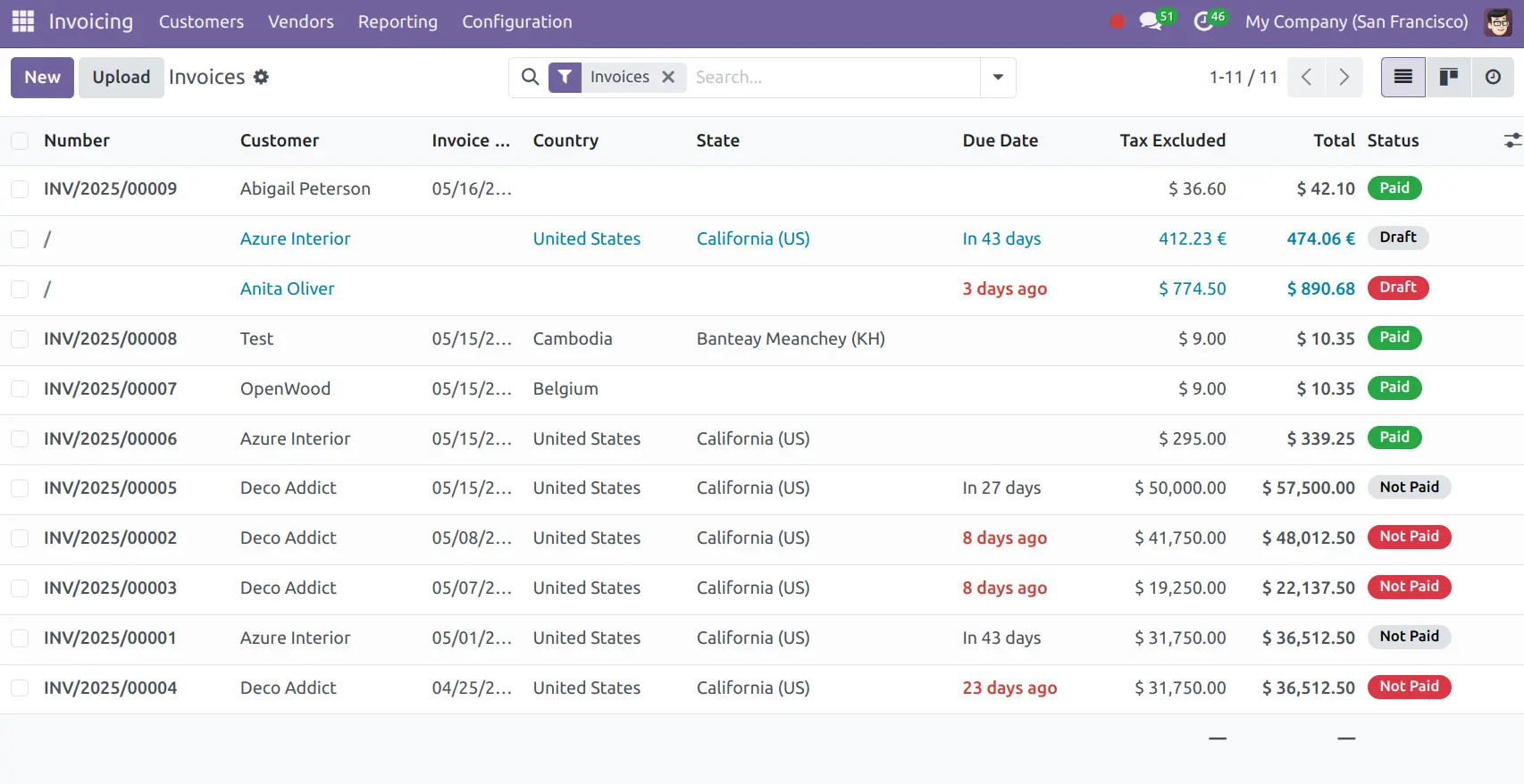Click the Invoicing app title
Screen dimensions: 1524x784
90,21
